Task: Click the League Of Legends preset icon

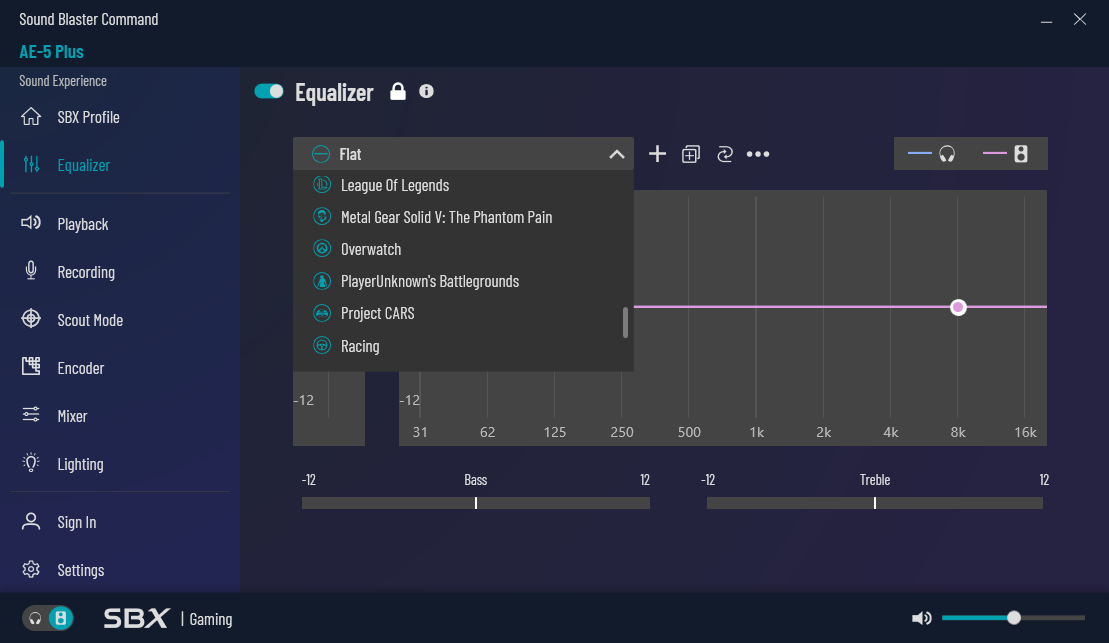Action: click(x=322, y=185)
